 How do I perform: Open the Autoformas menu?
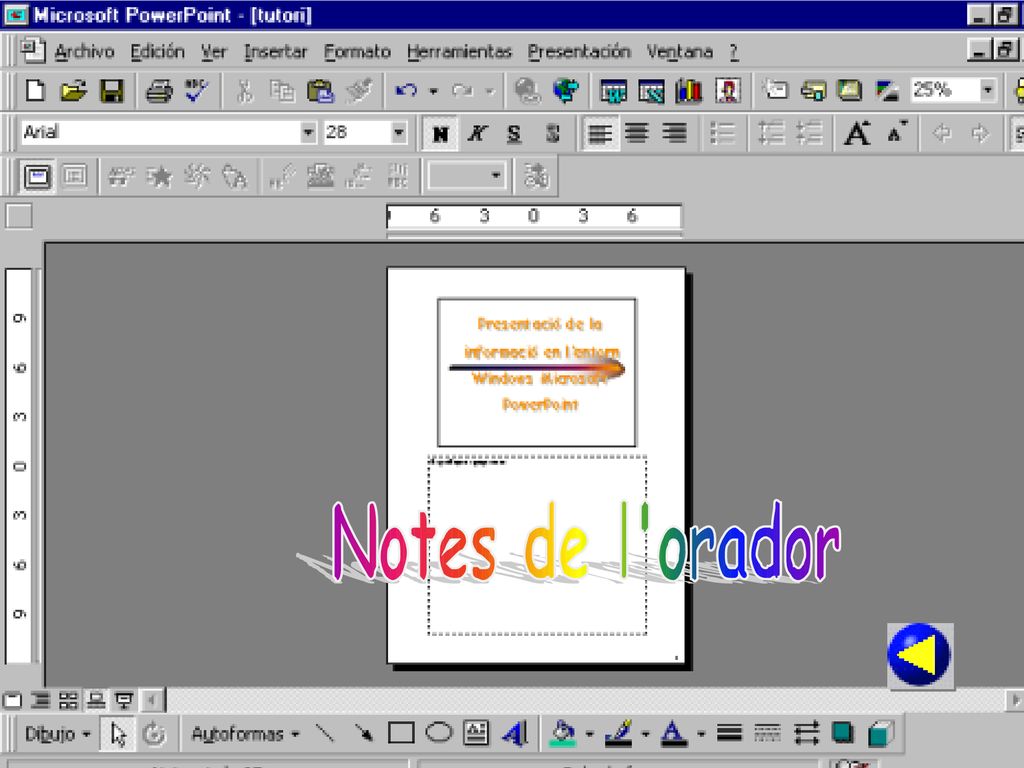[245, 734]
